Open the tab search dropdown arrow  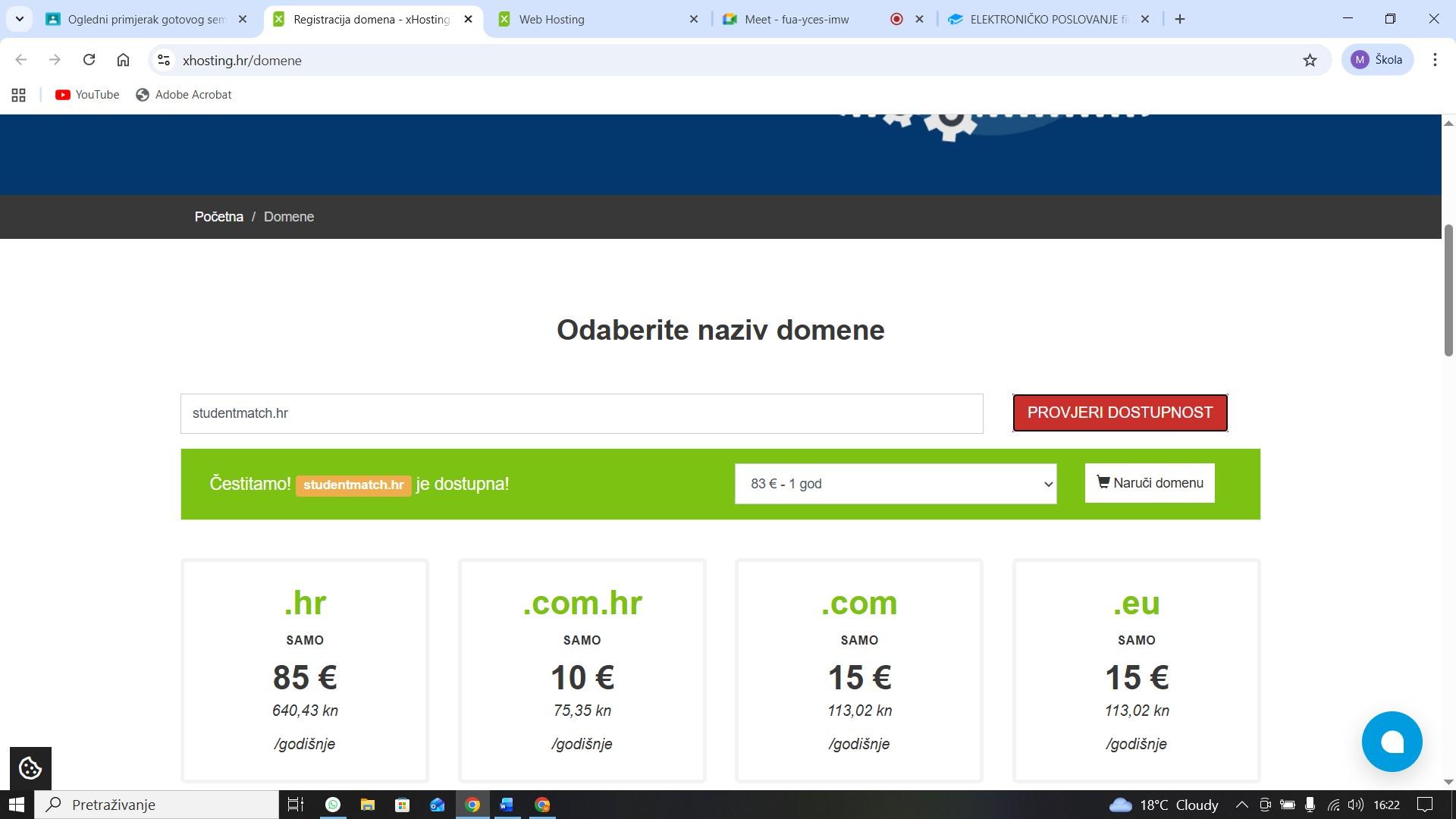pos(19,19)
